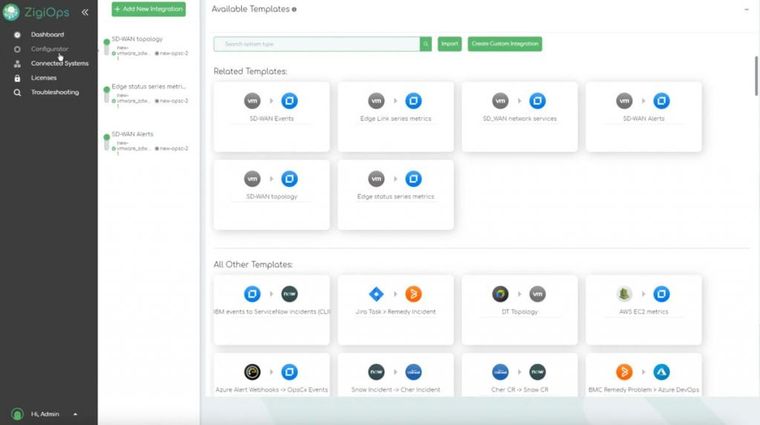Screen dimensions: 760x425
Task: Click the info icon beside Available Templates
Action: (x=294, y=9)
